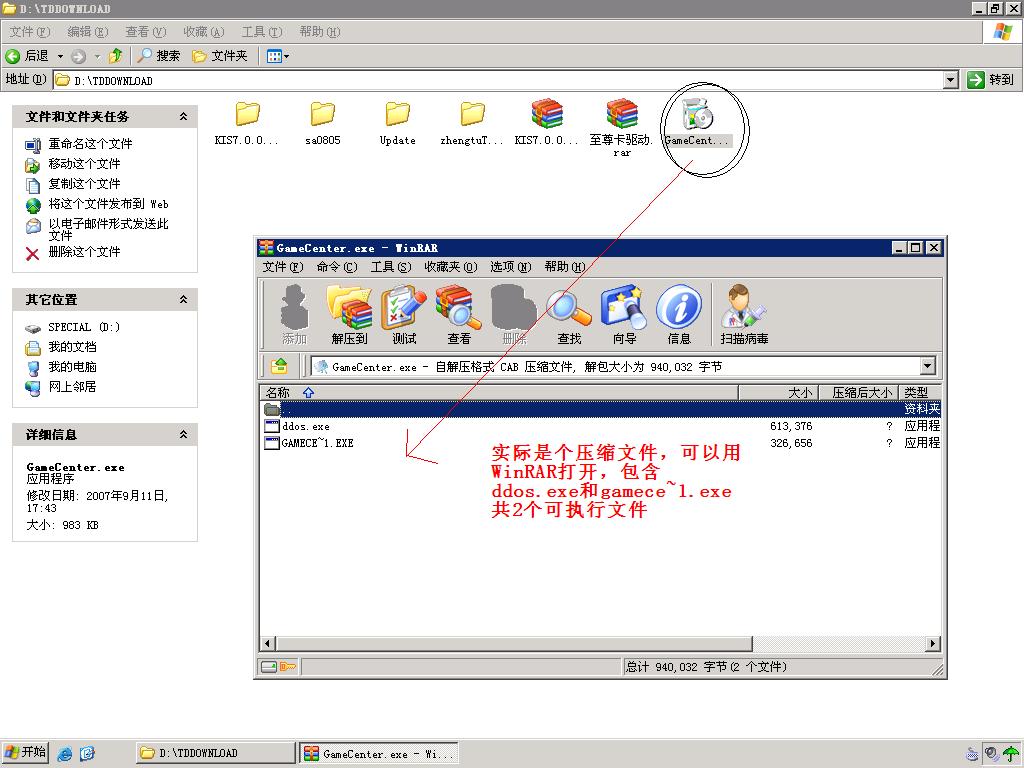Click the Explorer address bar field
The height and width of the screenshot is (768, 1024).
499,80
